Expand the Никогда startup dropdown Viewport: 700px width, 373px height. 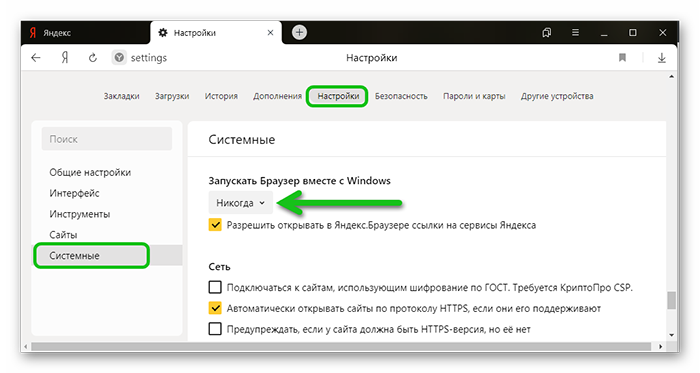[x=241, y=203]
